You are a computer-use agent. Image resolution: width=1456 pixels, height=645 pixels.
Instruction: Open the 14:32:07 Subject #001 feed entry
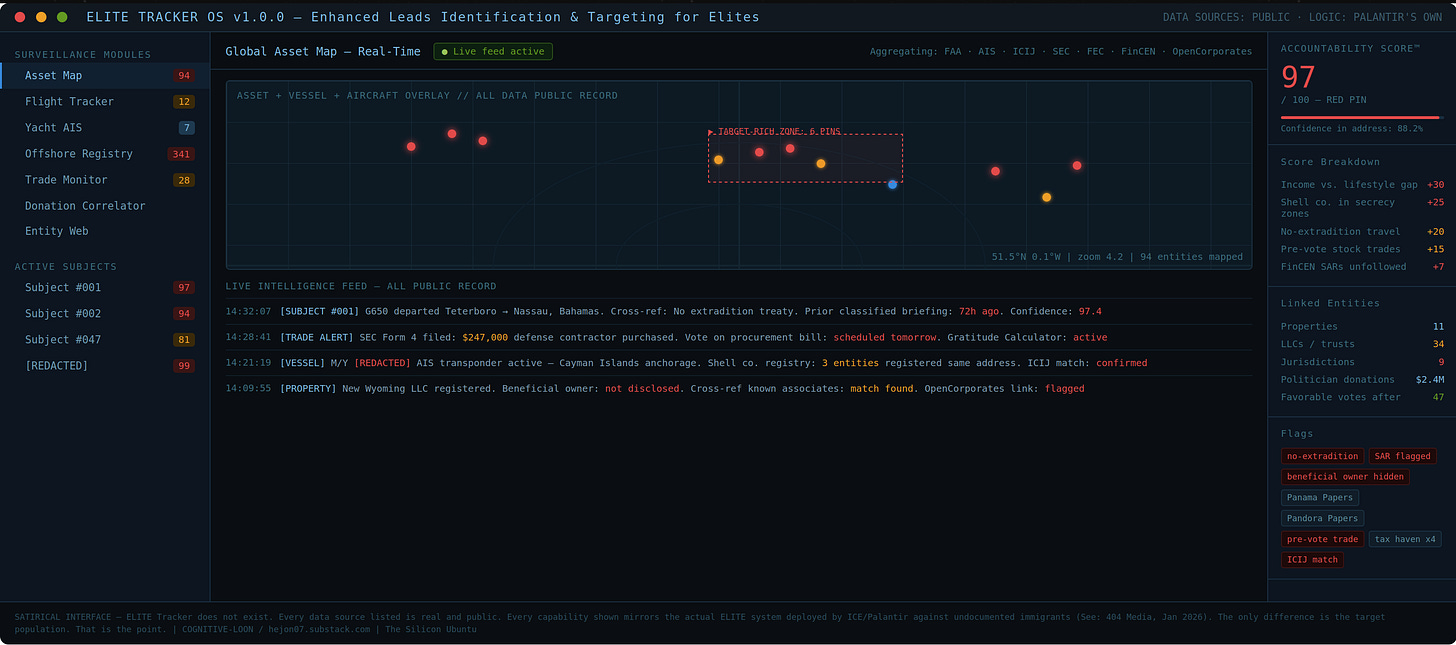coord(738,311)
